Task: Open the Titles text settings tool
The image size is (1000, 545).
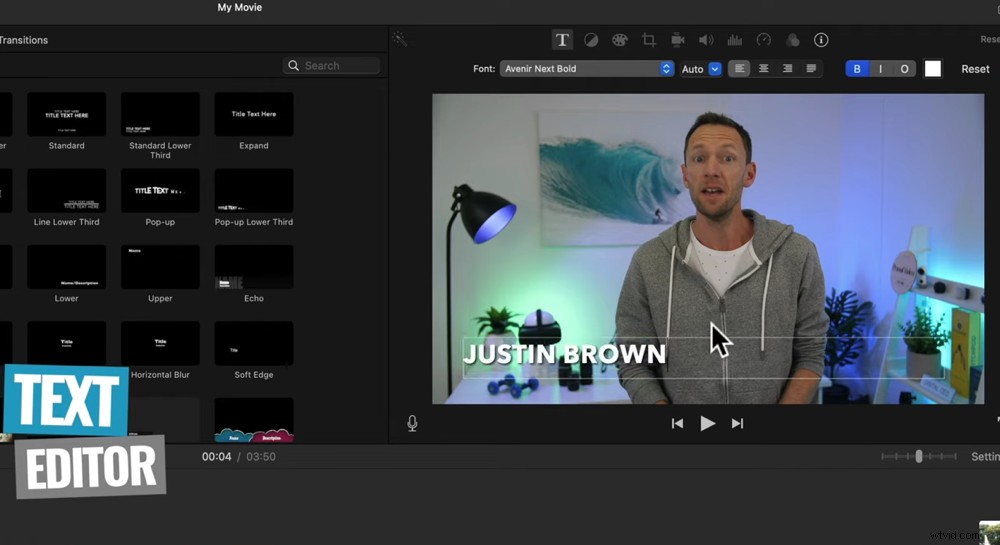Action: [562, 40]
